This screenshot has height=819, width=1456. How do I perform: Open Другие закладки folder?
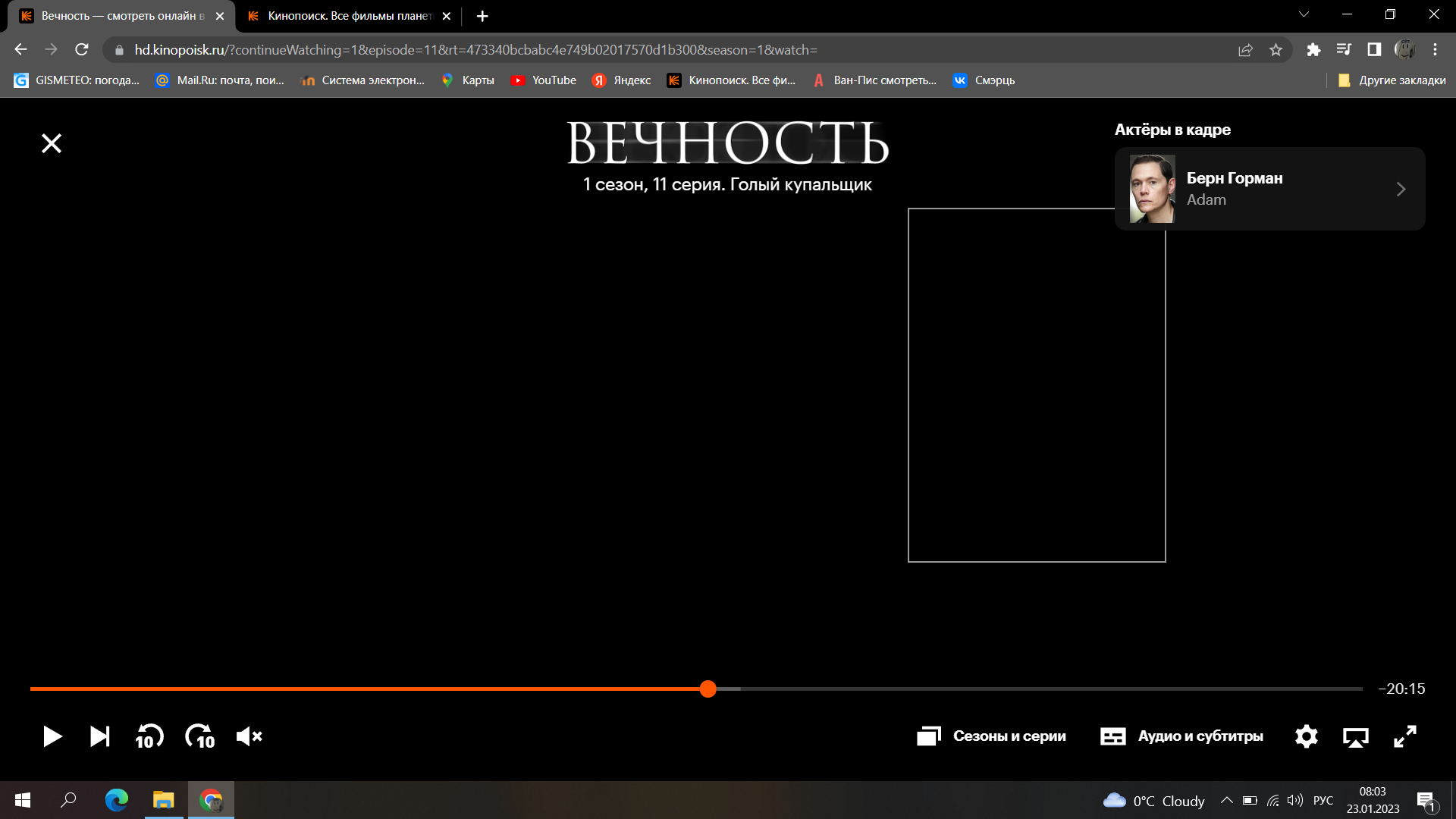tap(1392, 80)
